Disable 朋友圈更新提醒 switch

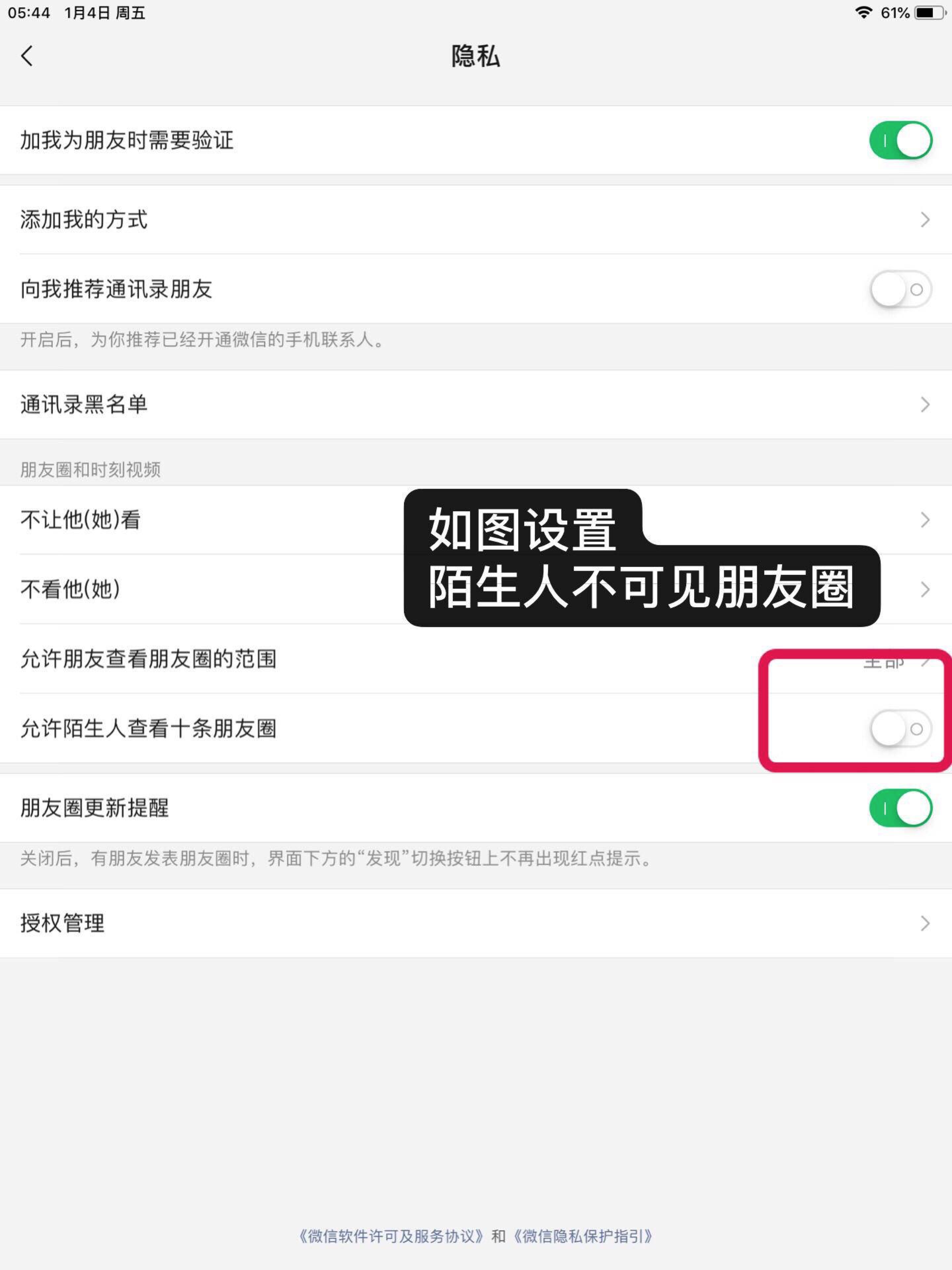(900, 808)
